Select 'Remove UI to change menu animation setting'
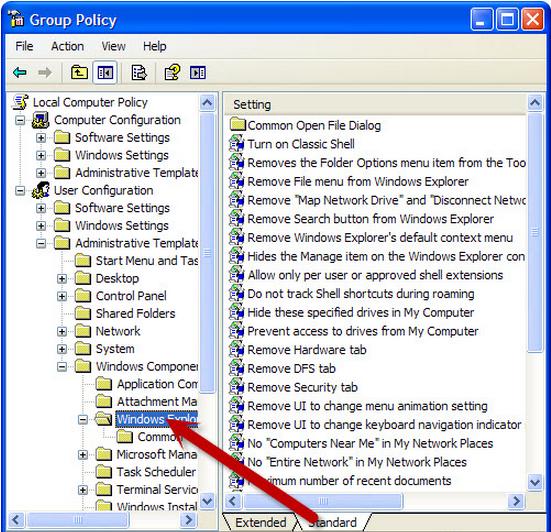 pyautogui.click(x=367, y=406)
